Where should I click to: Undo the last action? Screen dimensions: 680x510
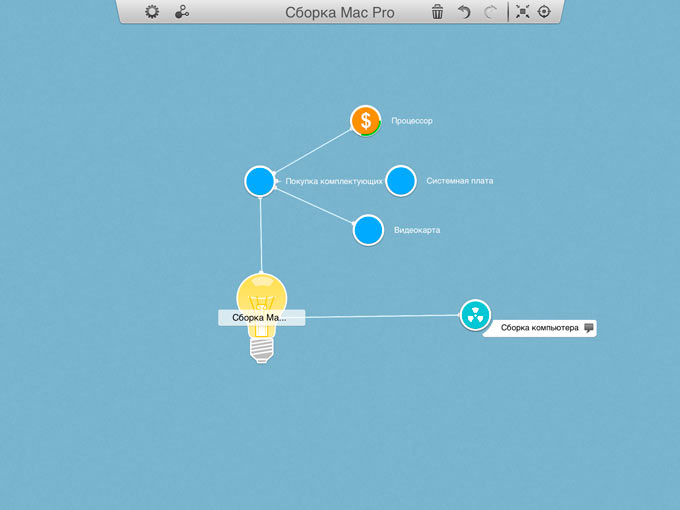click(x=464, y=12)
